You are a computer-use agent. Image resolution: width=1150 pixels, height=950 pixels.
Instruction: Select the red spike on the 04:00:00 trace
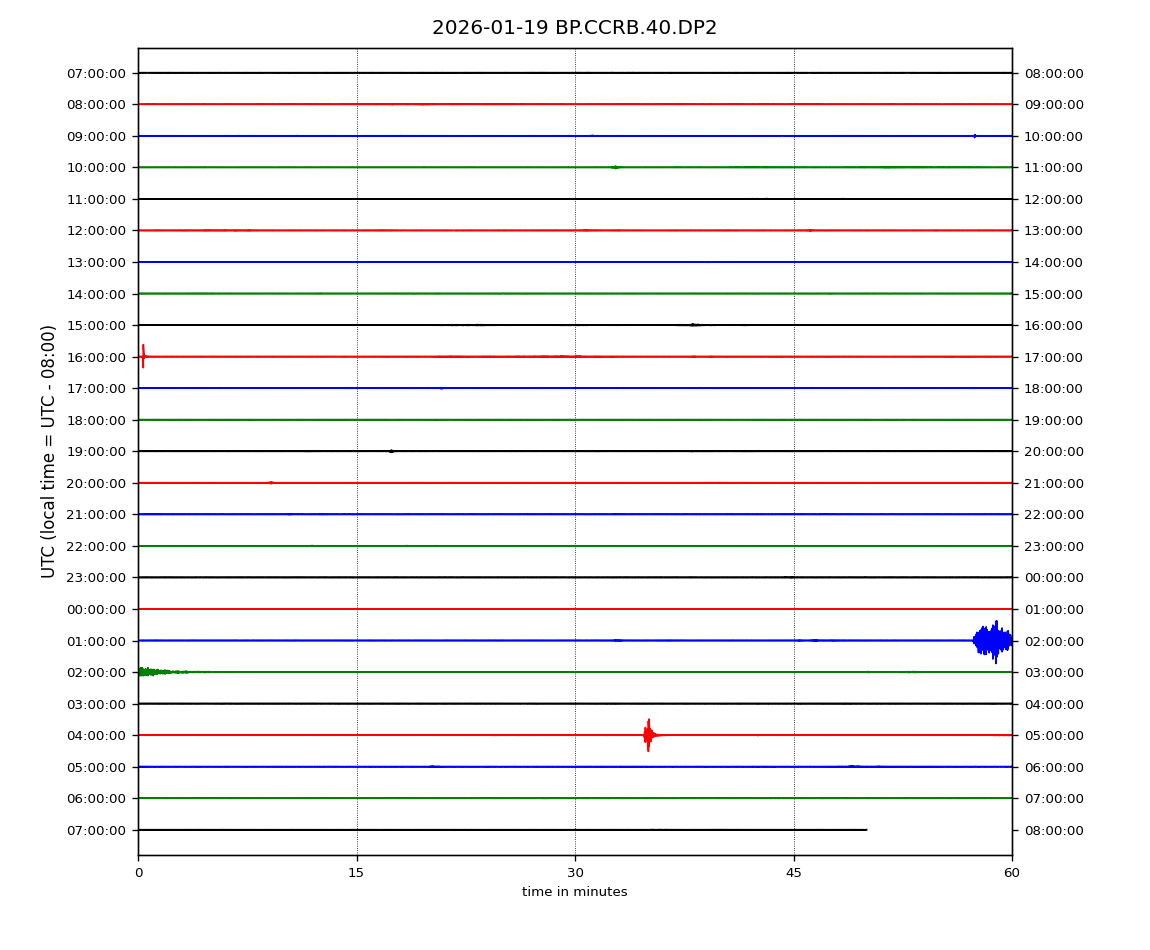pyautogui.click(x=649, y=735)
